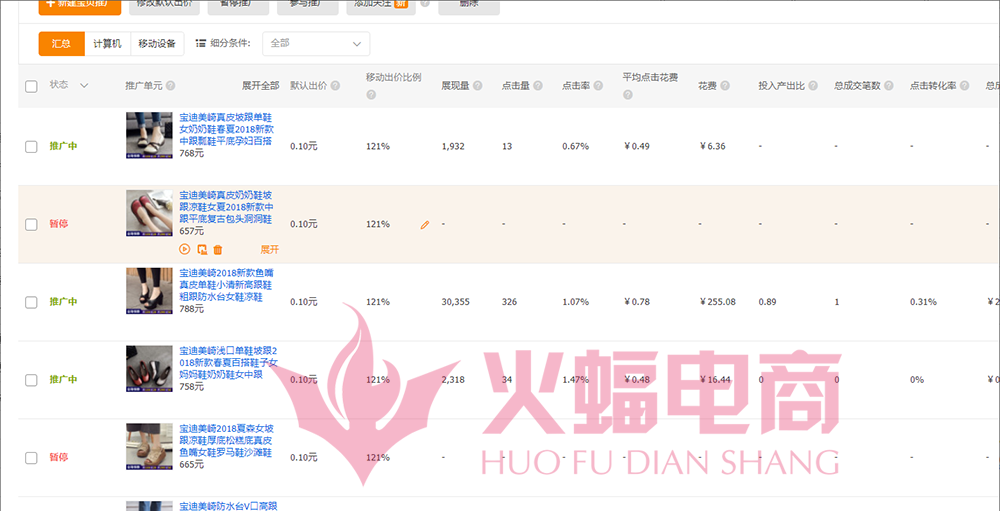Click clicks value 326
Screen dimensions: 1000x511
(509, 302)
